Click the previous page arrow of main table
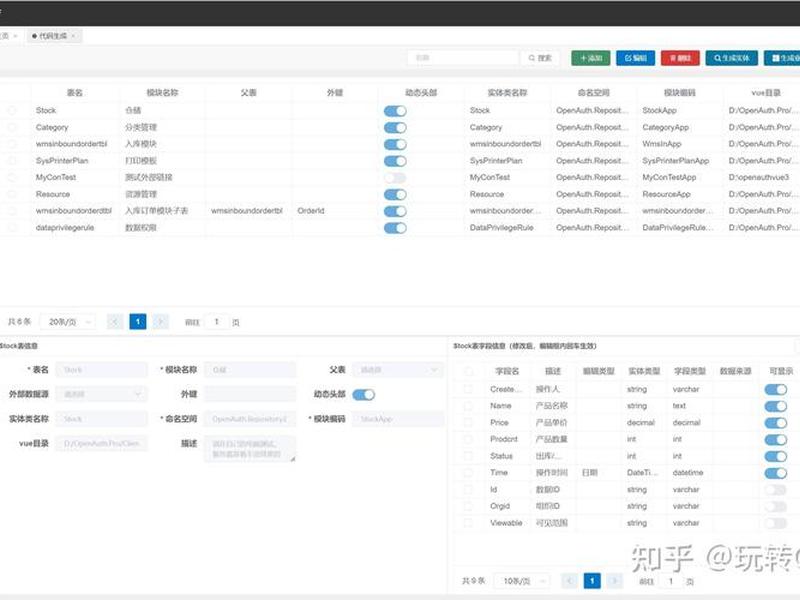 click(x=115, y=321)
